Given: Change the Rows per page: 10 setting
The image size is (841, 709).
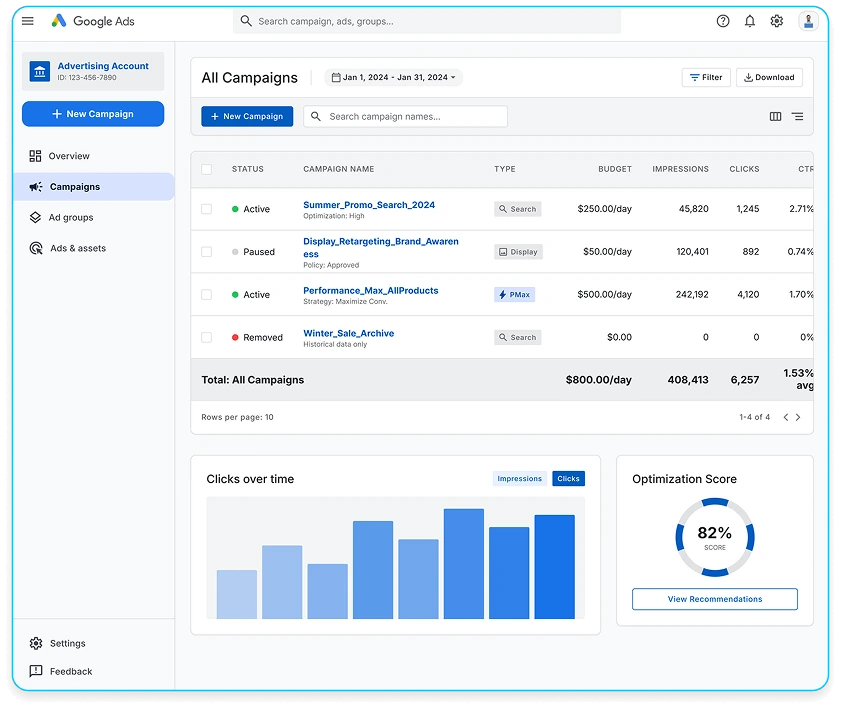Looking at the screenshot, I should click(x=237, y=417).
